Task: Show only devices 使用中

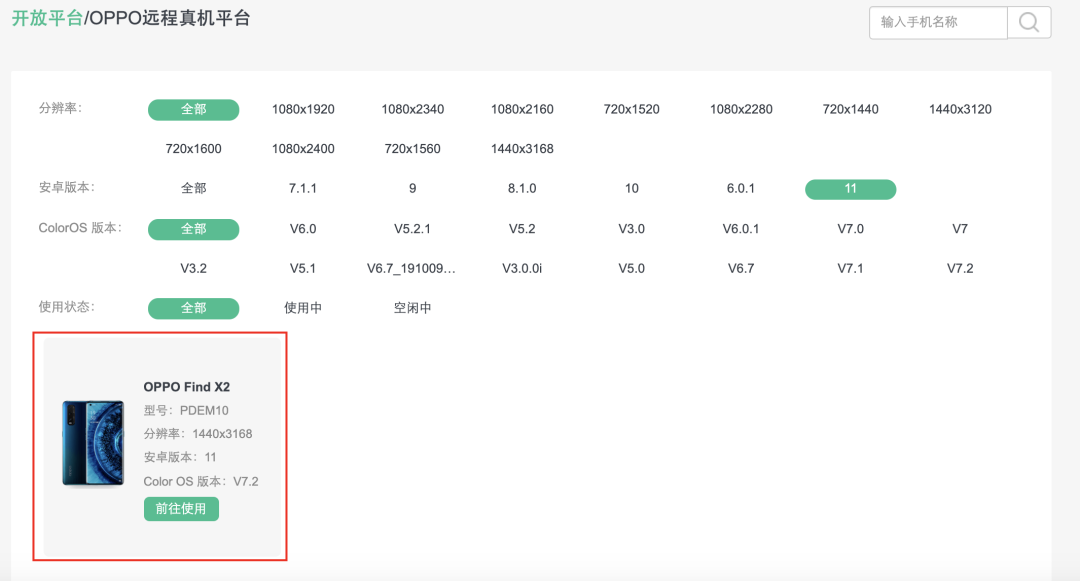Action: pyautogui.click(x=303, y=308)
